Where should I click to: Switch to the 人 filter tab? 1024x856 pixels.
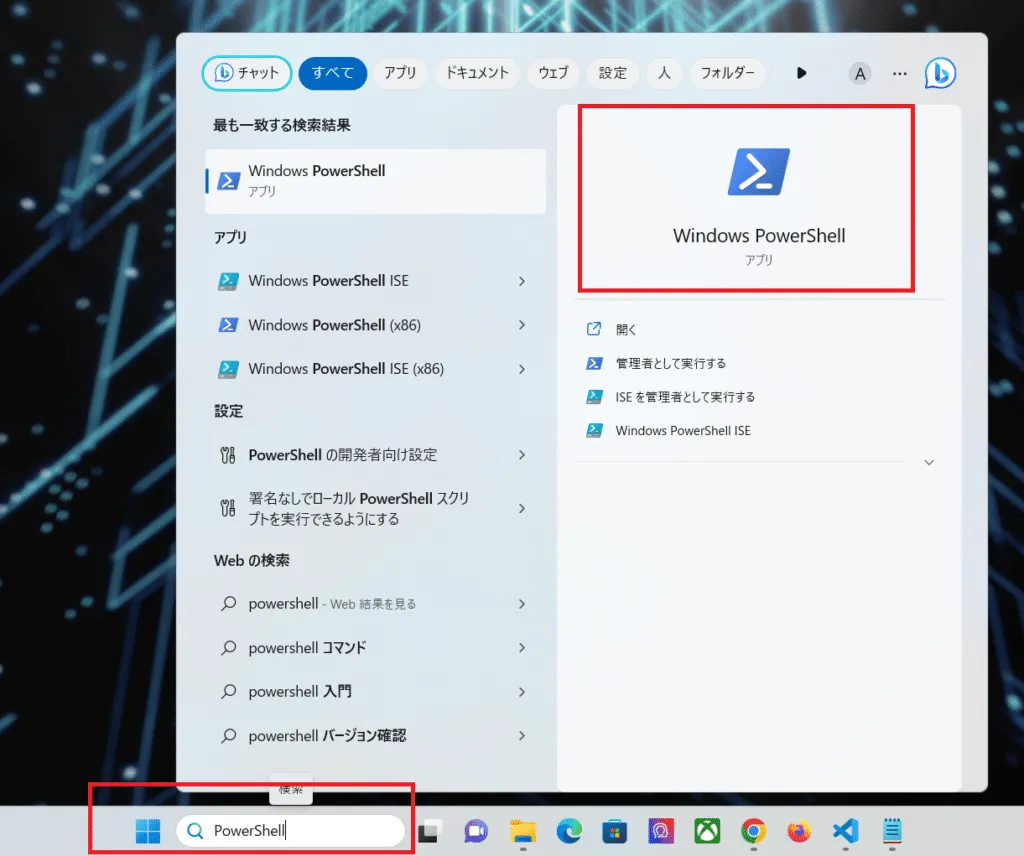(664, 72)
